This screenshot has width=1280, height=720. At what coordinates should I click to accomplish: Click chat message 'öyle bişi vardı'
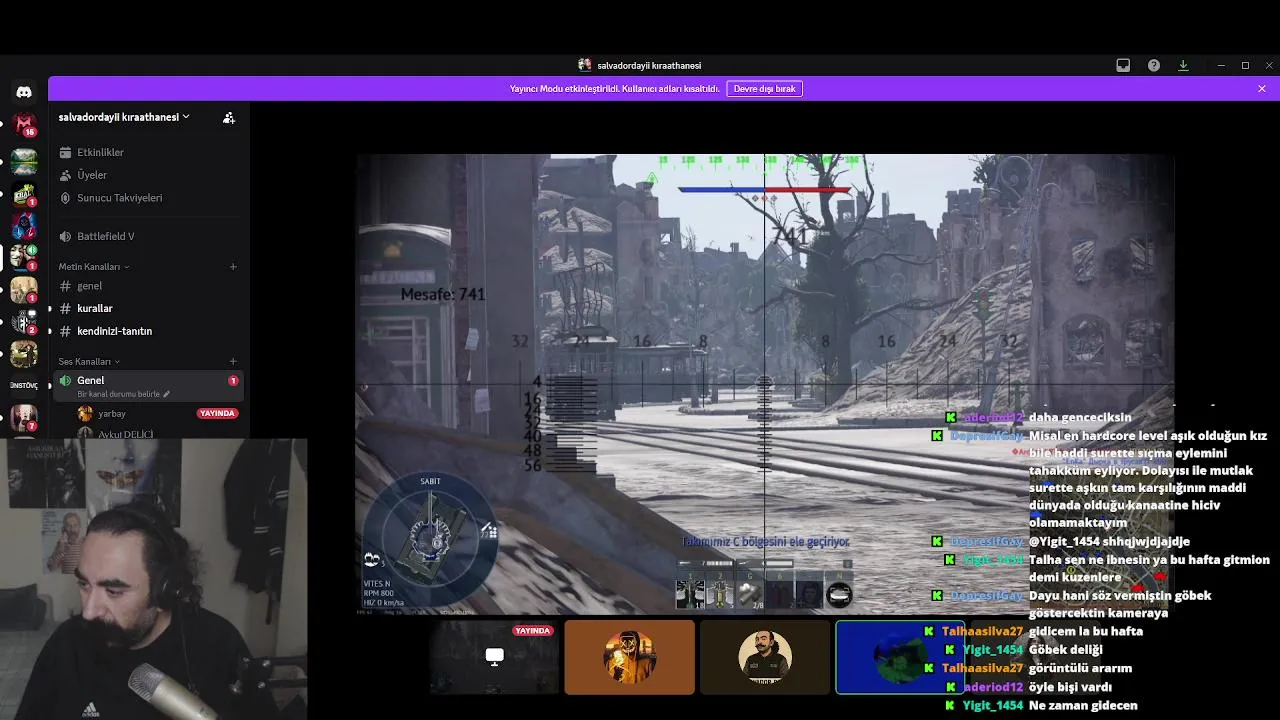(x=1070, y=687)
